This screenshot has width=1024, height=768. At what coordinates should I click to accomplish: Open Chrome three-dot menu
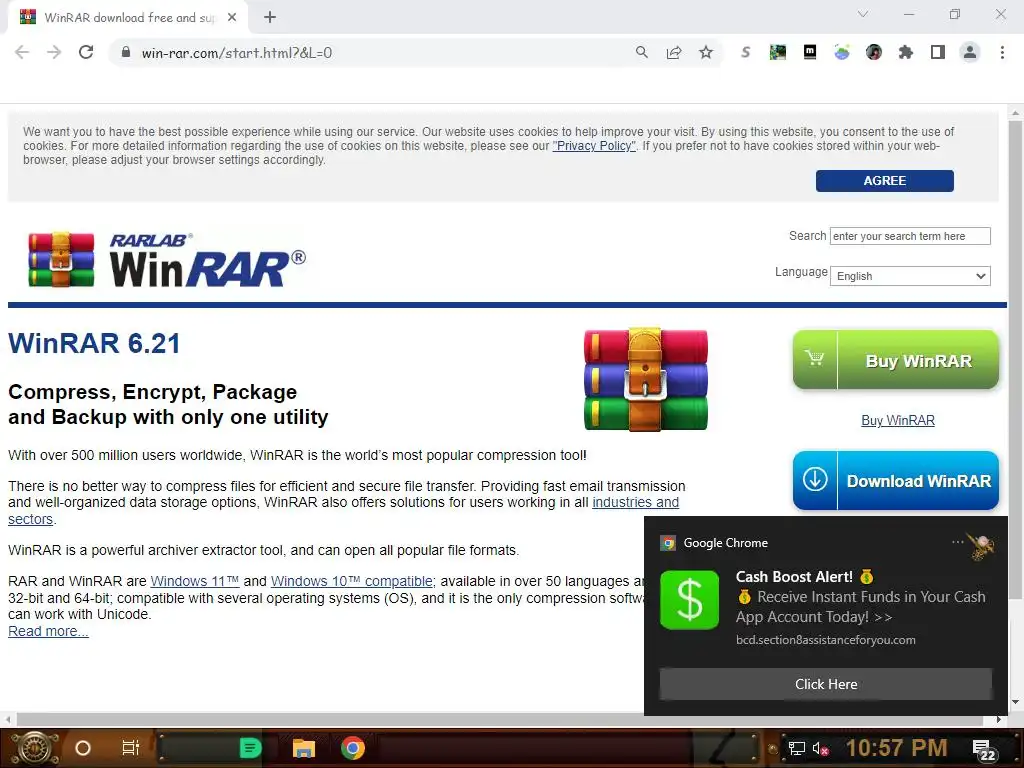click(1002, 52)
